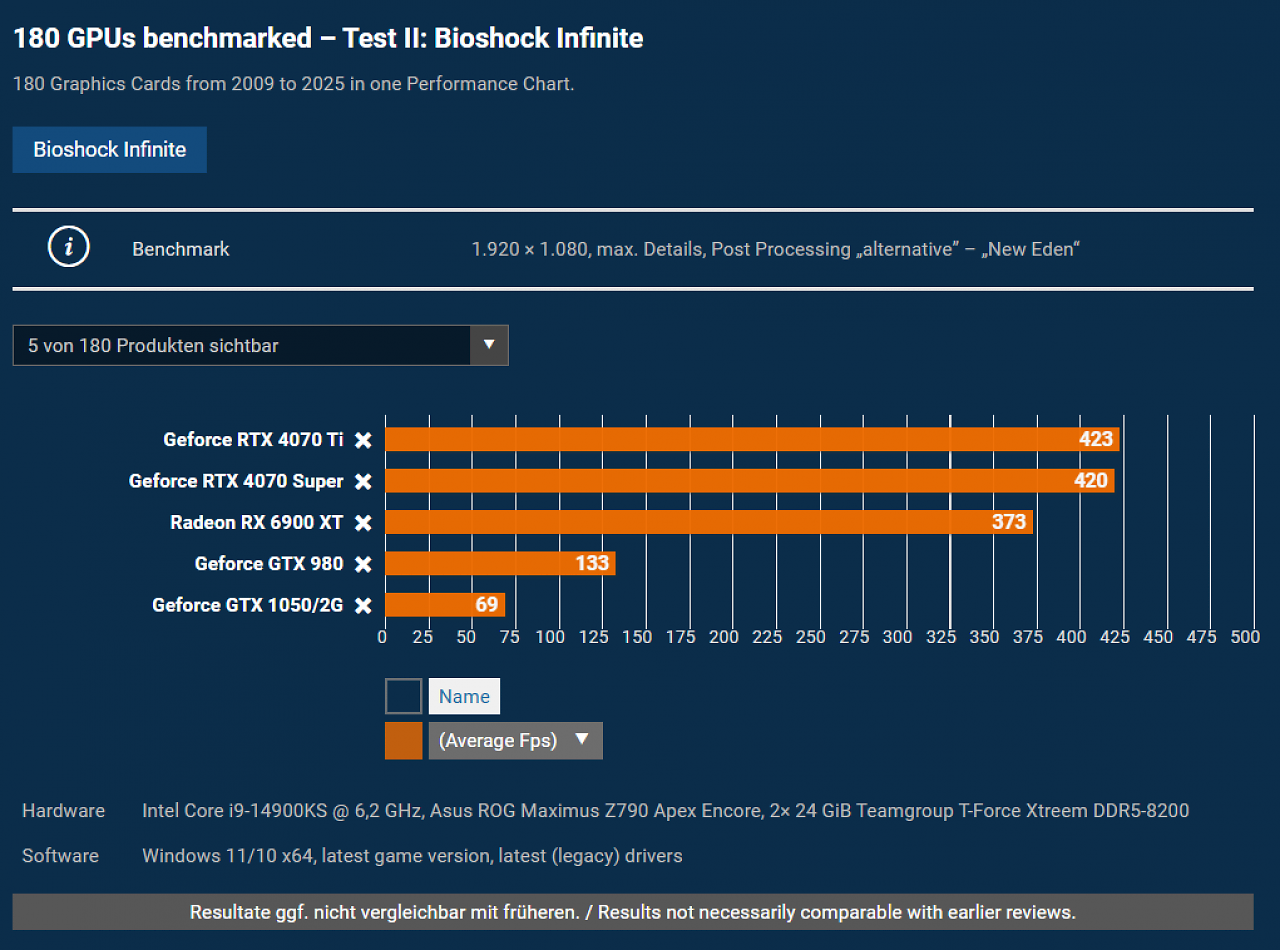Click the GTX 980 bar showing 133
The height and width of the screenshot is (950, 1280).
tap(500, 564)
